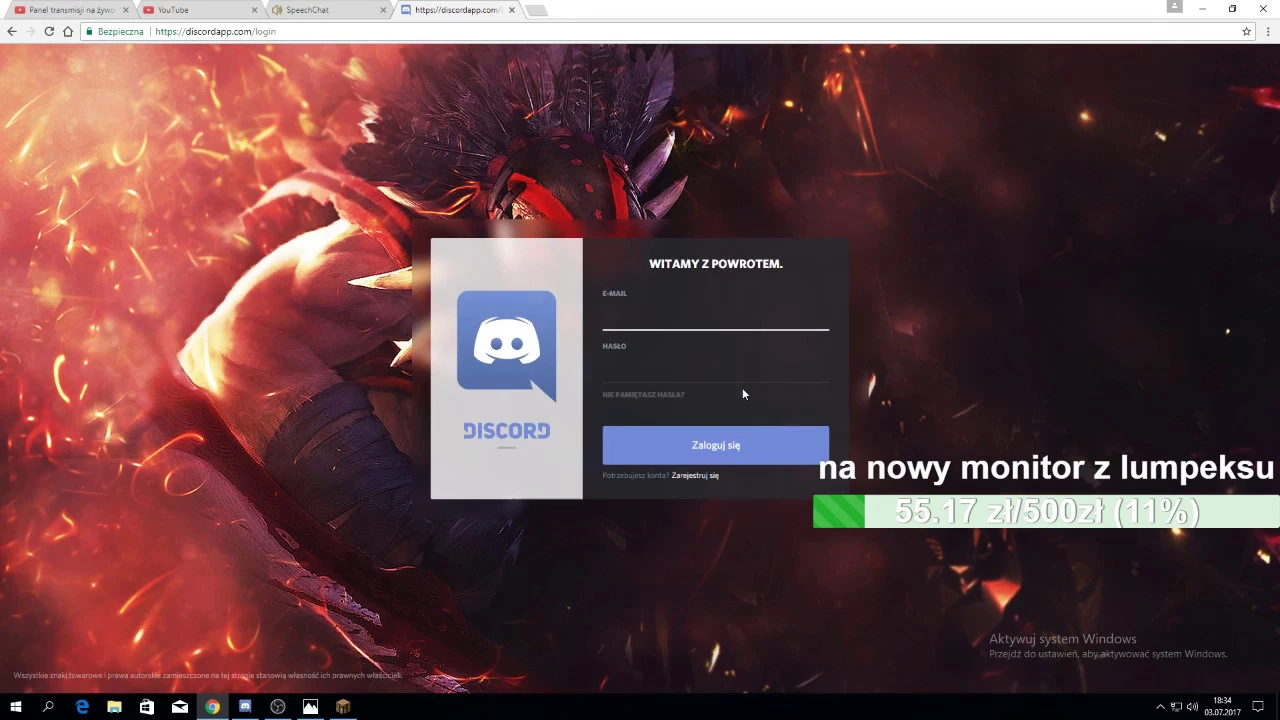The image size is (1280, 720).
Task: Close the YouTube tab
Action: click(x=255, y=10)
